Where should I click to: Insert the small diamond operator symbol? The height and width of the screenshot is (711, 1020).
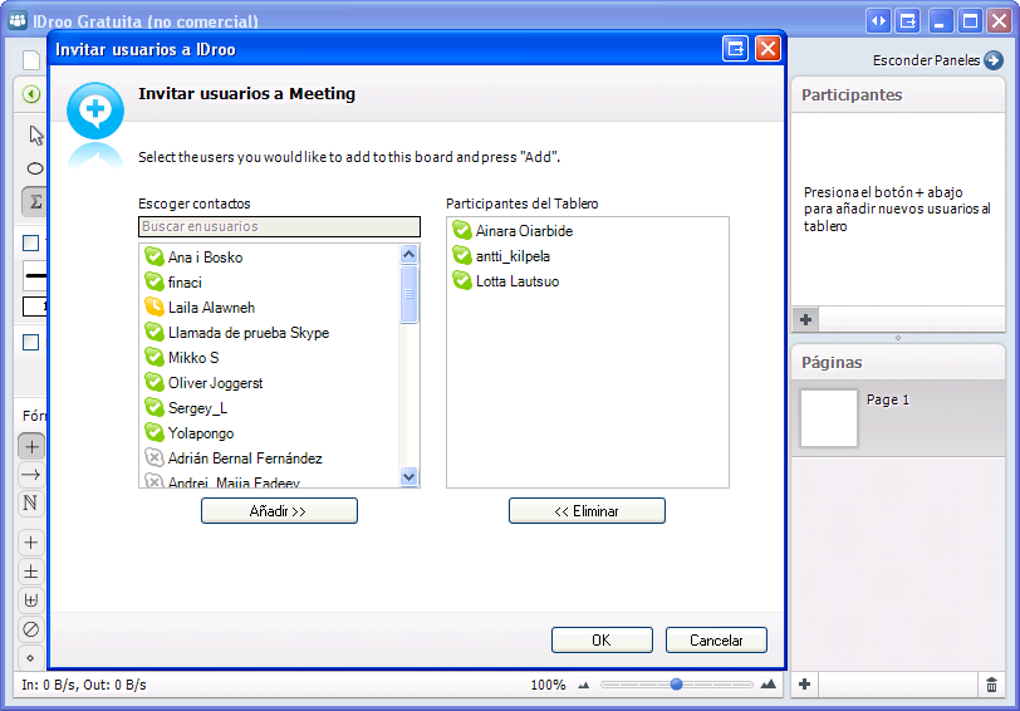31,658
